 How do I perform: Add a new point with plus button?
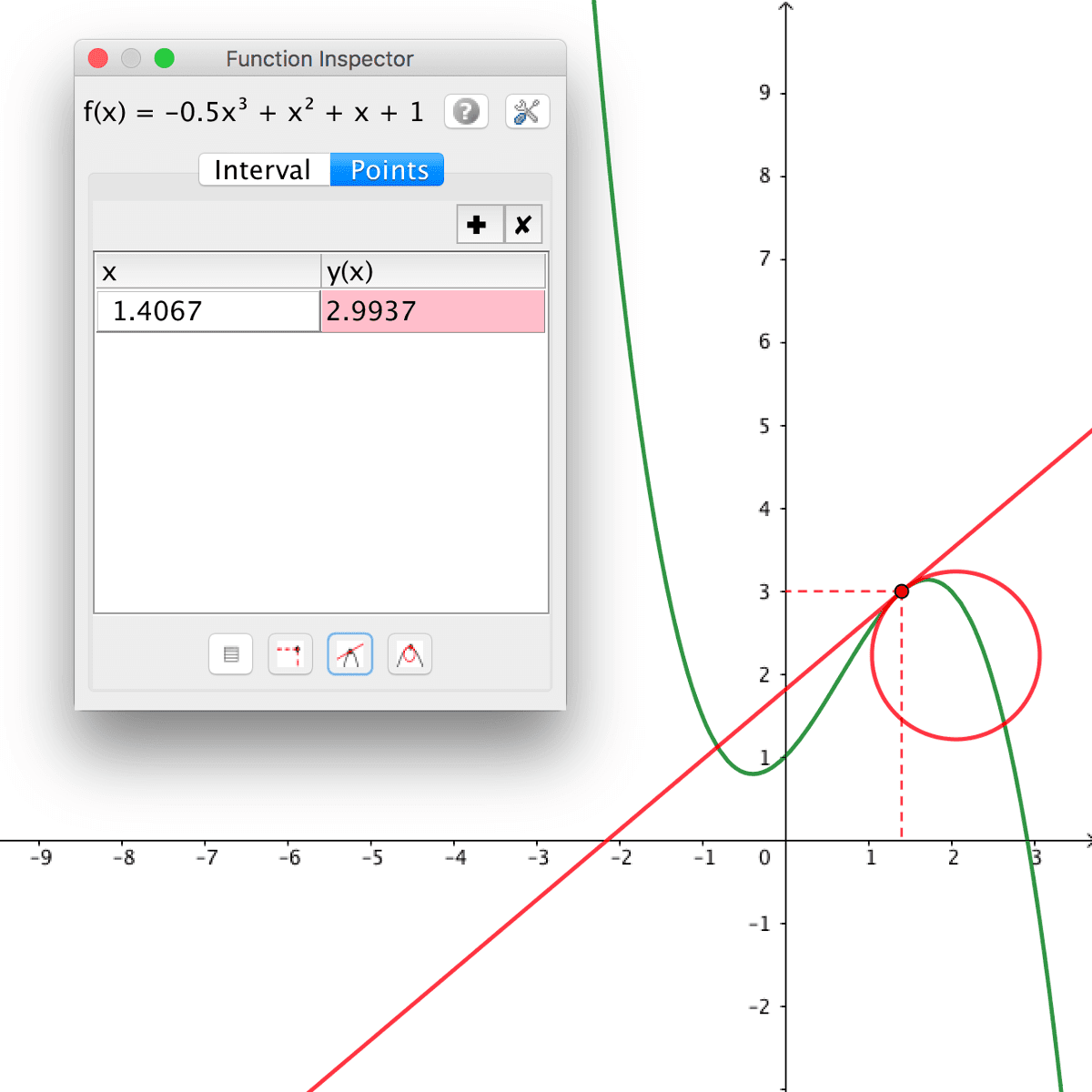coord(480,225)
